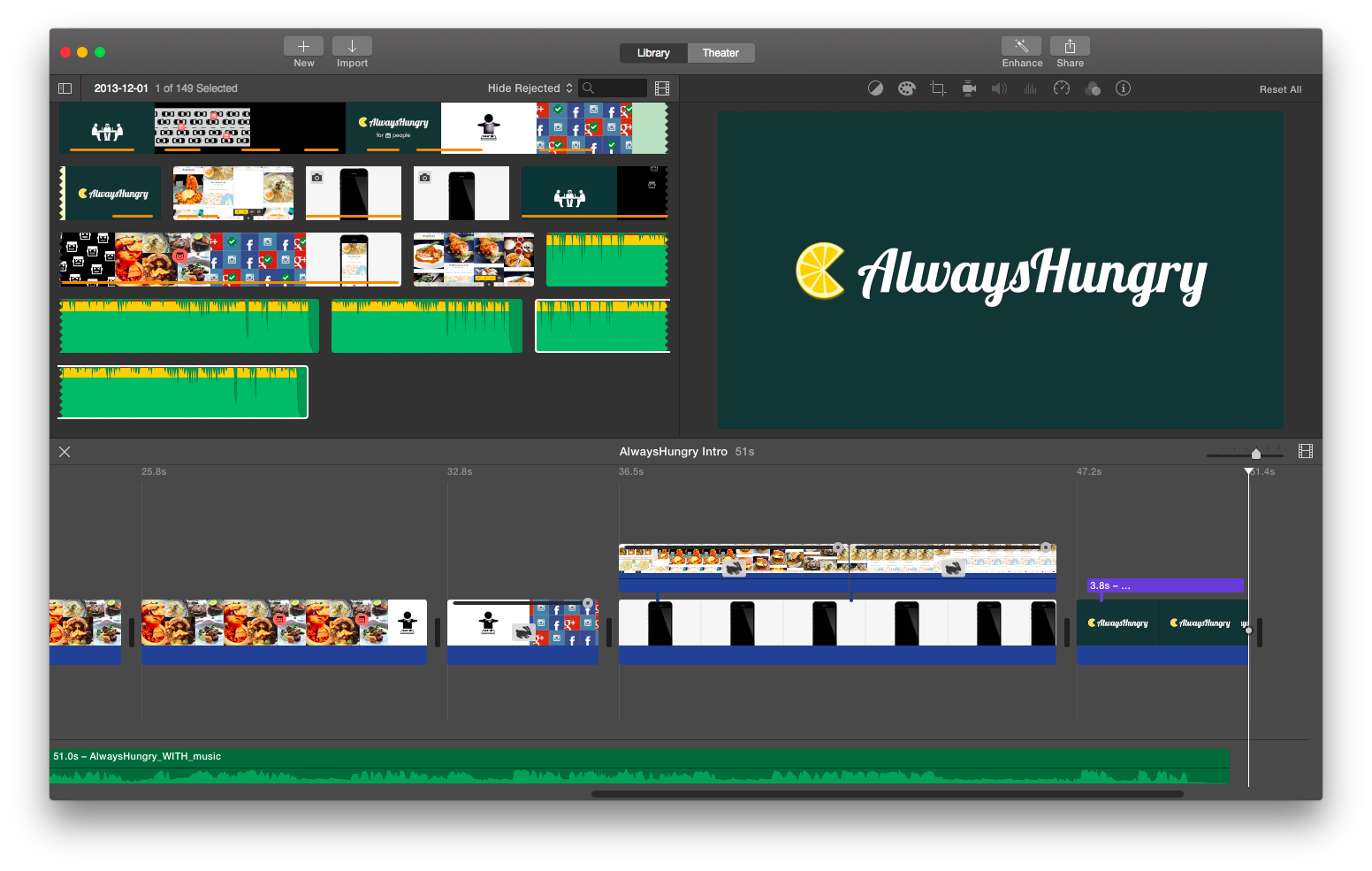This screenshot has height=871, width=1372.
Task: Click transition marker before the phones clip
Action: [608, 631]
